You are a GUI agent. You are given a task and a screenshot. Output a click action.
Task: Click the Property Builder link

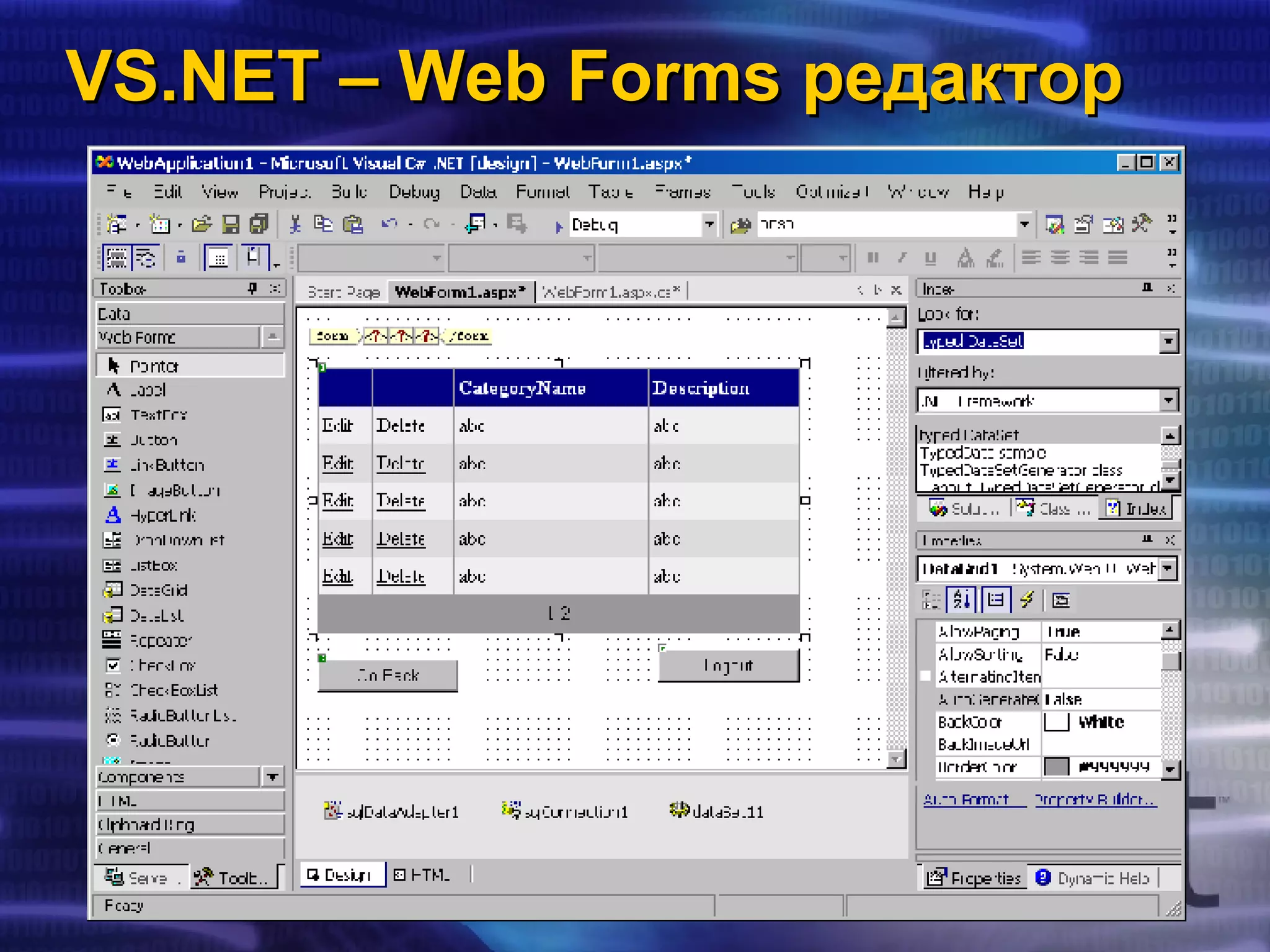click(x=1095, y=800)
